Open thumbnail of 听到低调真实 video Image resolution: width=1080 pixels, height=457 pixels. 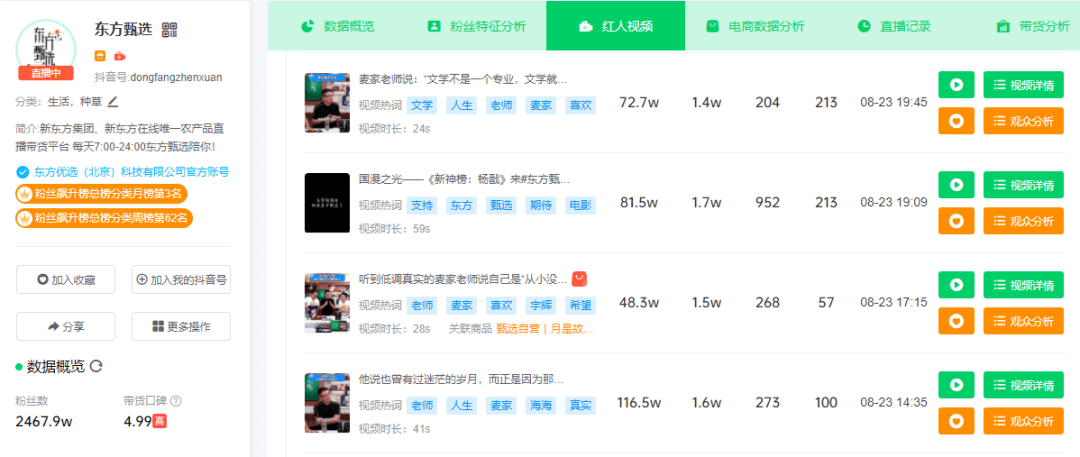tap(327, 303)
